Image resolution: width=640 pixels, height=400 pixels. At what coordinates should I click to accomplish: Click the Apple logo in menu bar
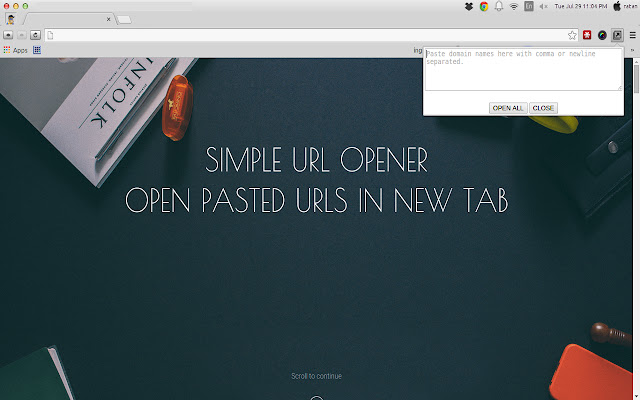tap(617, 6)
